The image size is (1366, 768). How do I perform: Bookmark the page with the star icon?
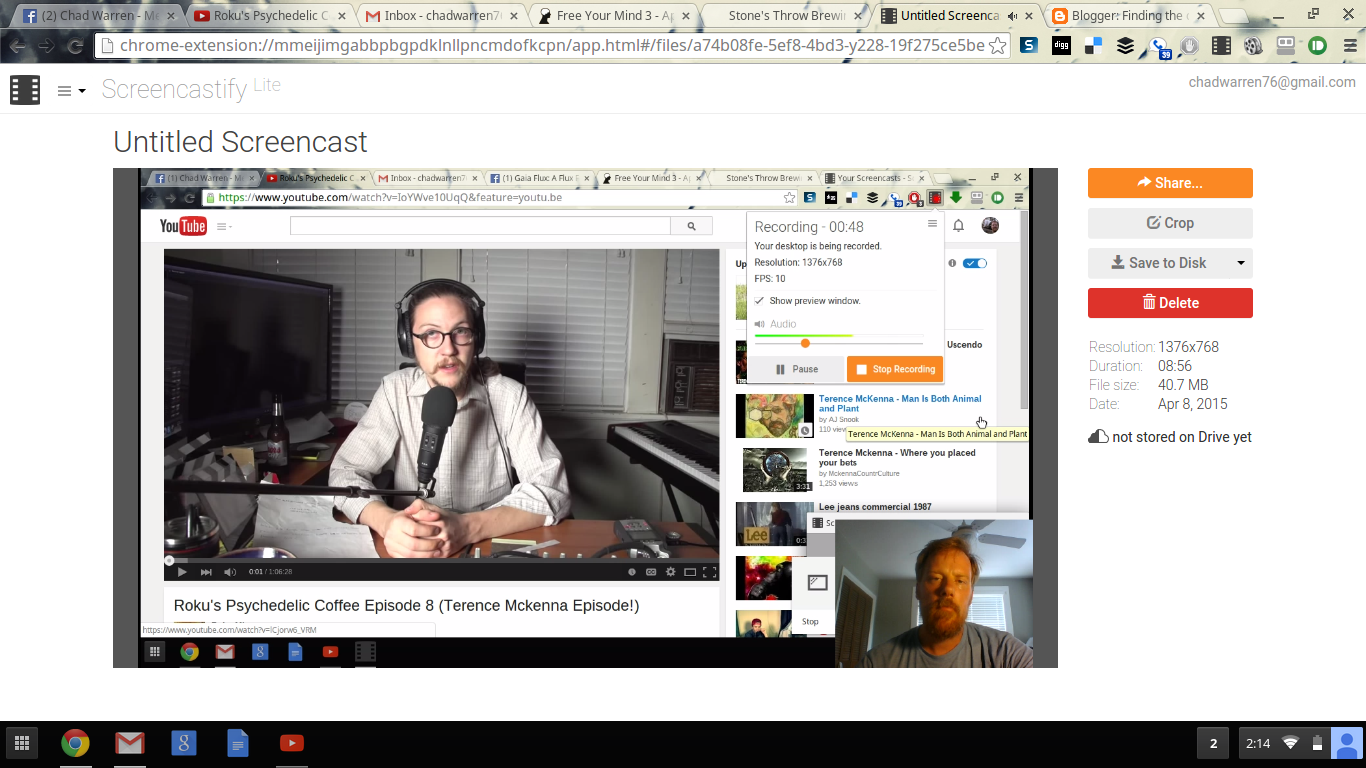click(997, 46)
